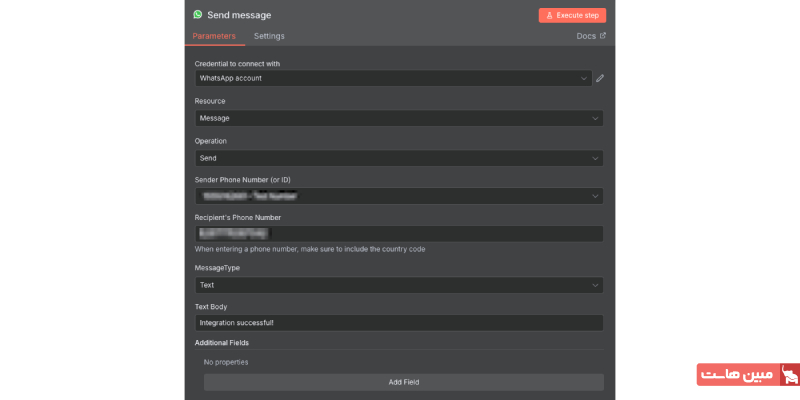Screen dimensions: 800x400
Task: Switch to the Parameters tab
Action: pos(214,36)
